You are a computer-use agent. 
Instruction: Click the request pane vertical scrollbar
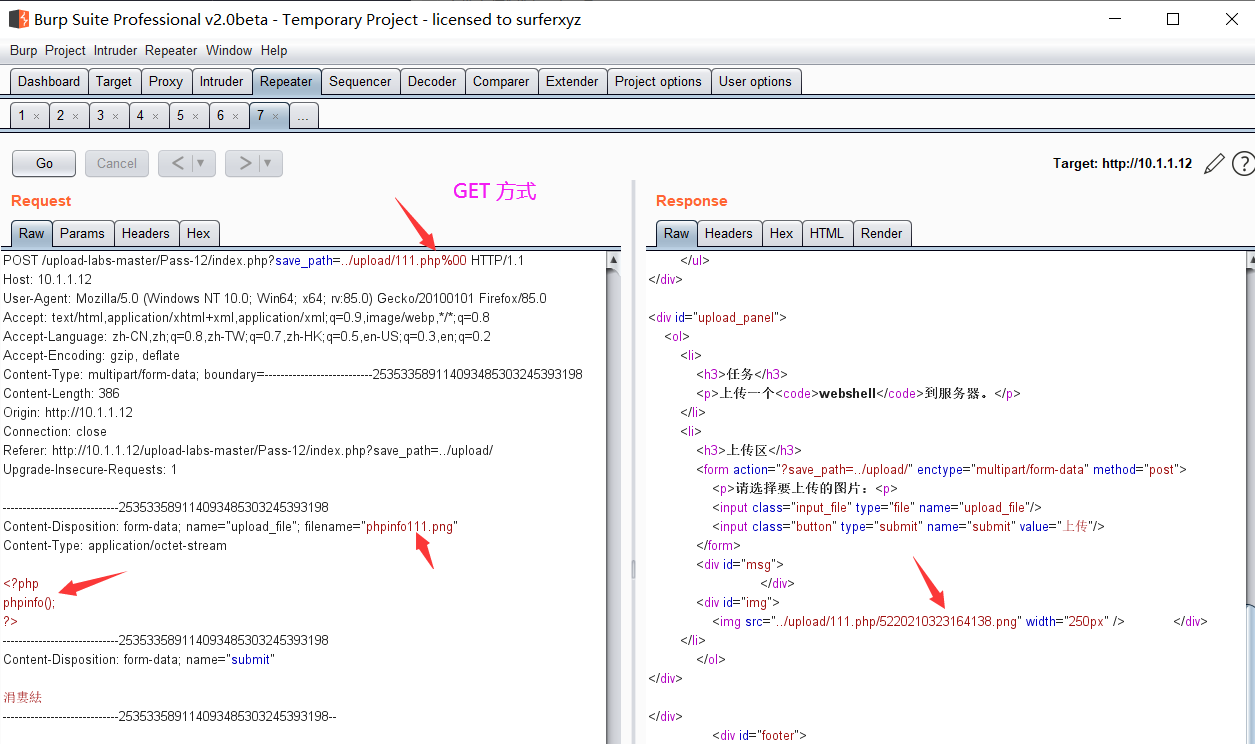pos(613,497)
